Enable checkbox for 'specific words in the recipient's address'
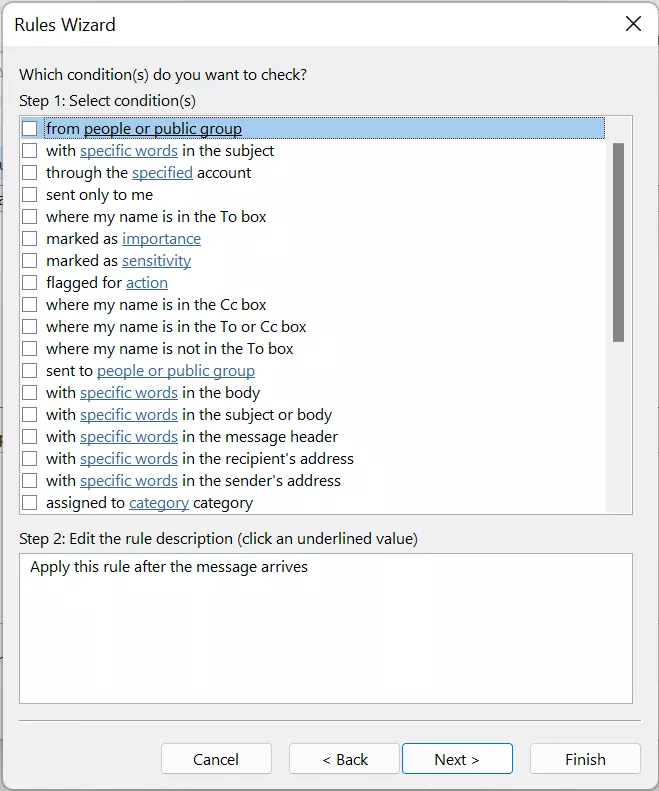This screenshot has height=791, width=659. click(30, 459)
